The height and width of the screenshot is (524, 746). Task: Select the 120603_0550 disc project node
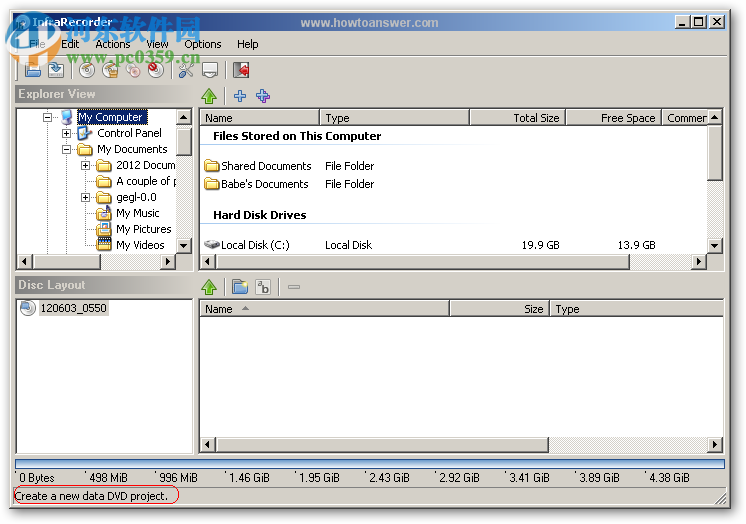coord(73,308)
